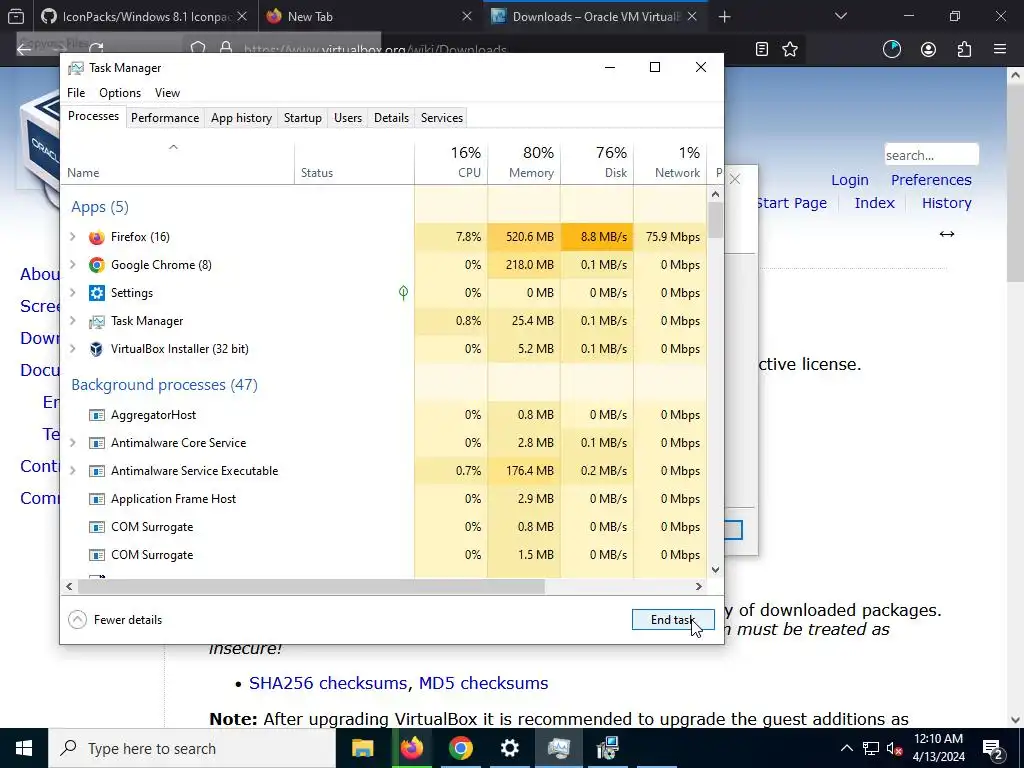Switch to the Performance tab
Screen dimensions: 1024x768
165,118
